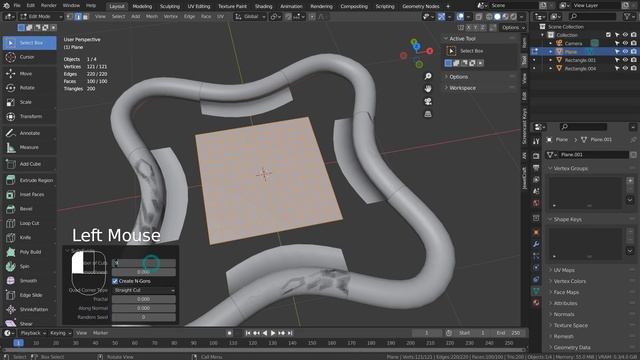Toggle visibility of Plane in outliner

pos(625,51)
